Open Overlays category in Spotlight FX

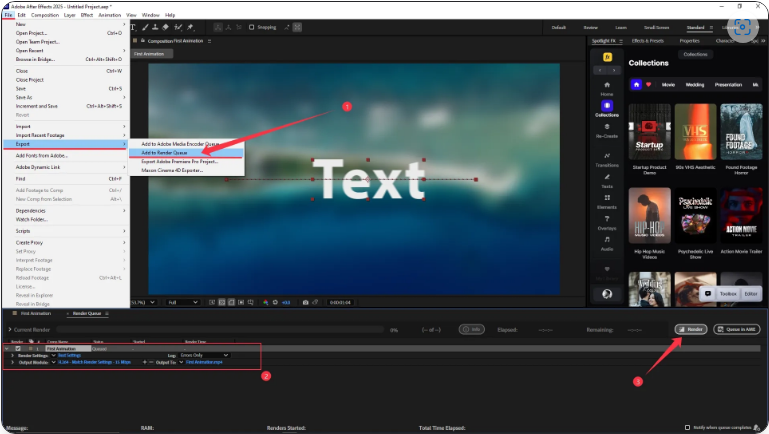(607, 223)
